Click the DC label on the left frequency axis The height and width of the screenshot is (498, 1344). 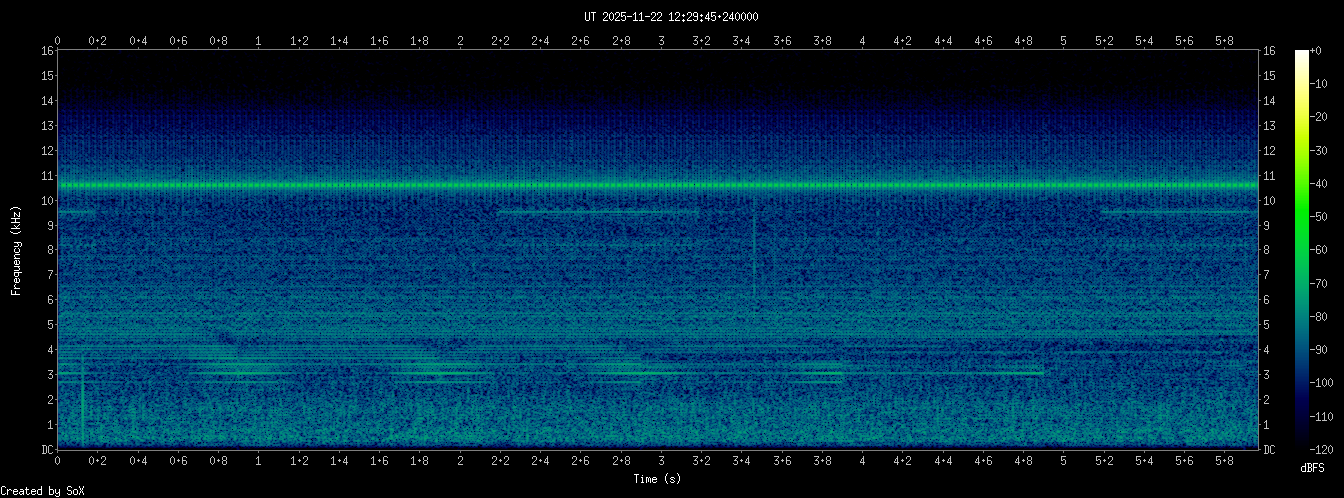[x=46, y=450]
